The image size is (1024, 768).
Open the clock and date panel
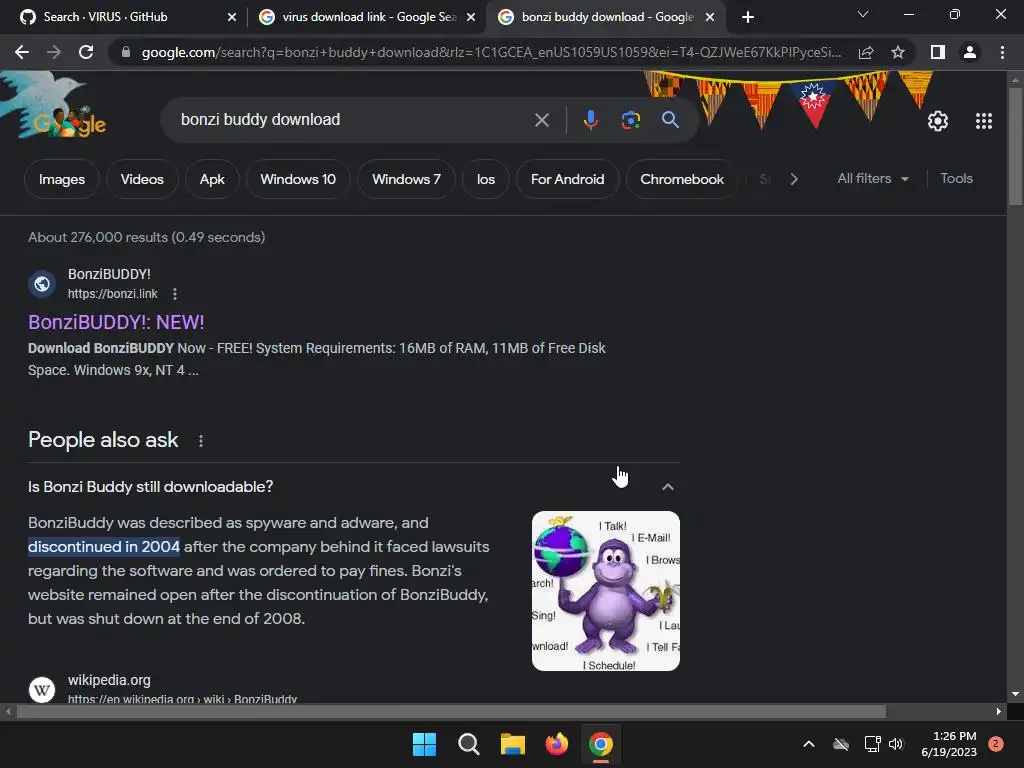click(948, 744)
